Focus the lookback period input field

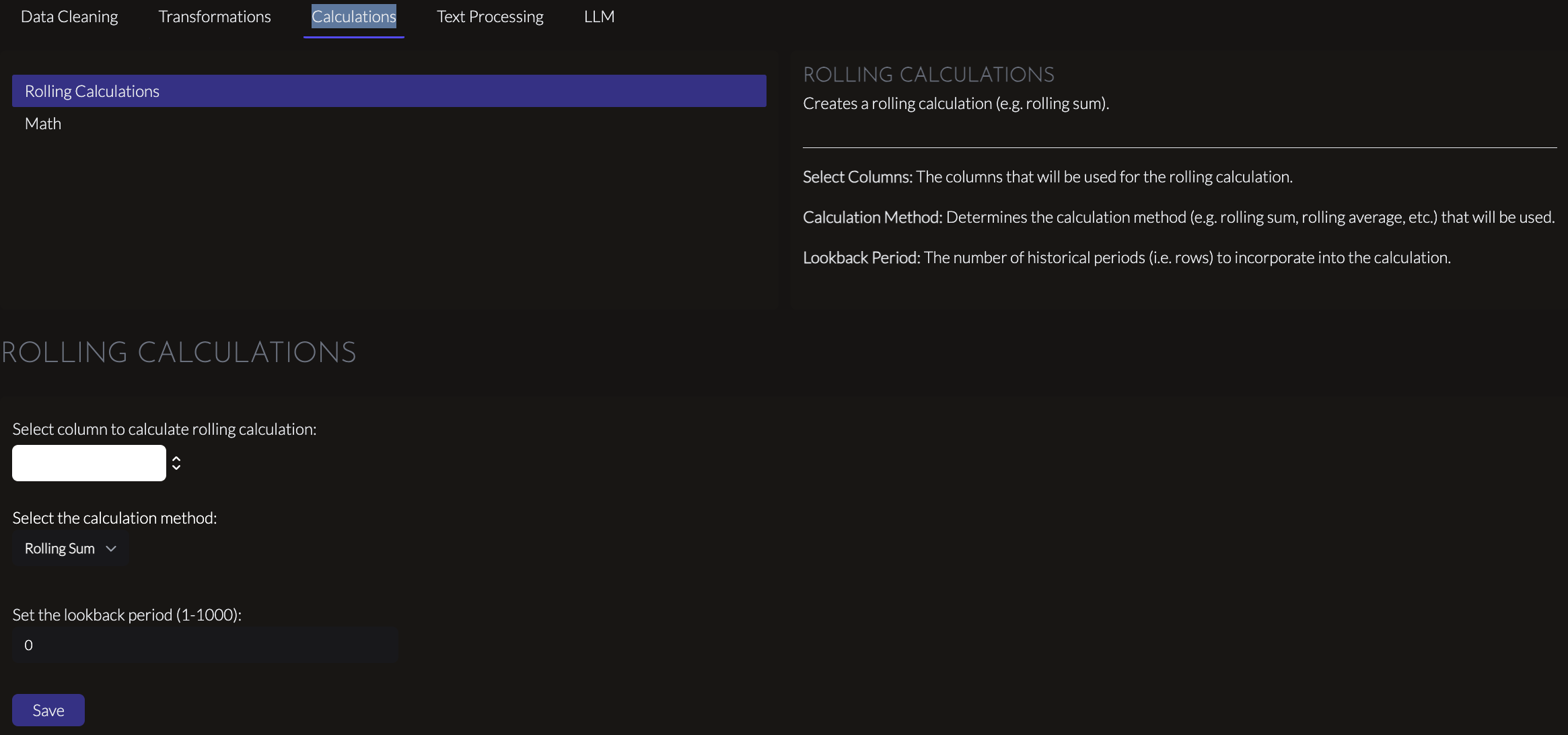tap(205, 645)
